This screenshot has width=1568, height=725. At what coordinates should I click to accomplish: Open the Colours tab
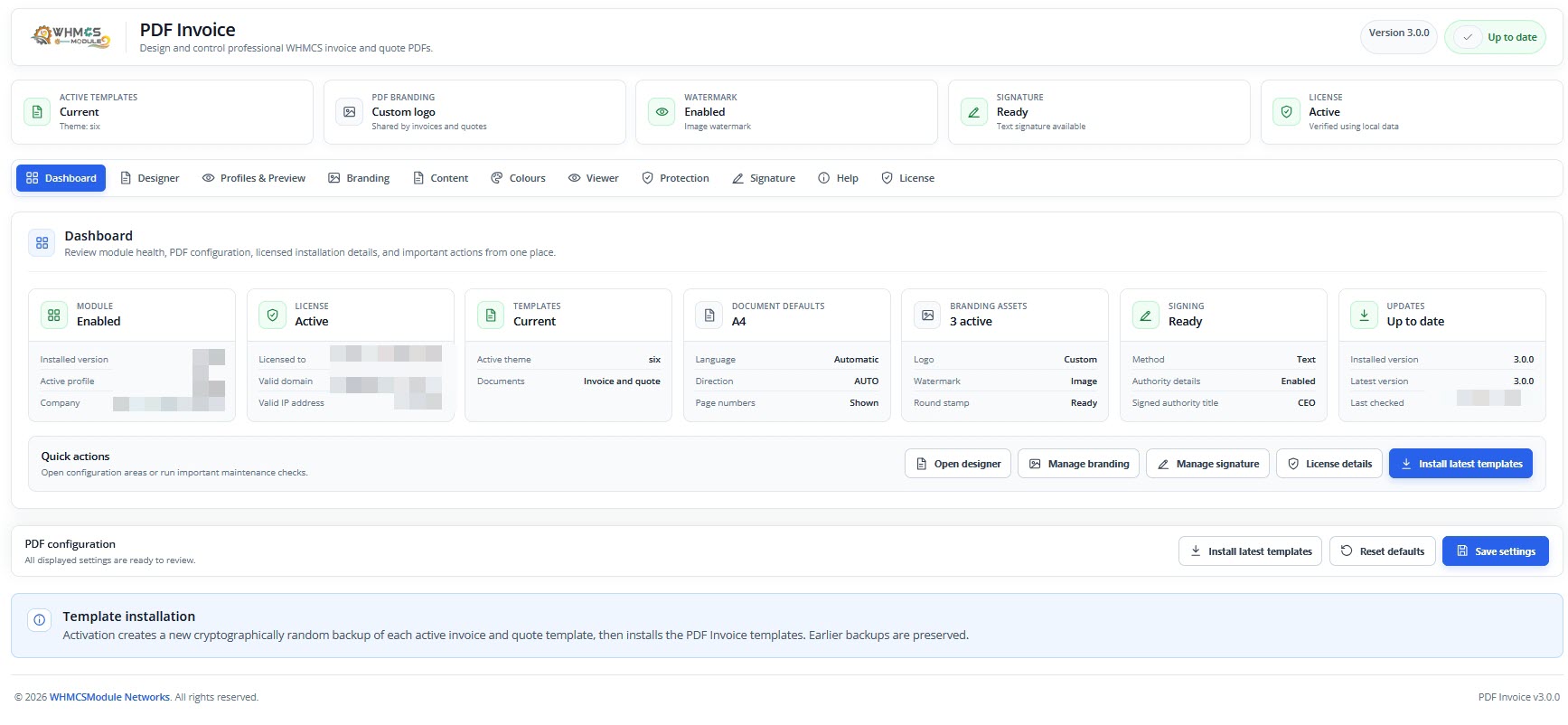pos(519,178)
